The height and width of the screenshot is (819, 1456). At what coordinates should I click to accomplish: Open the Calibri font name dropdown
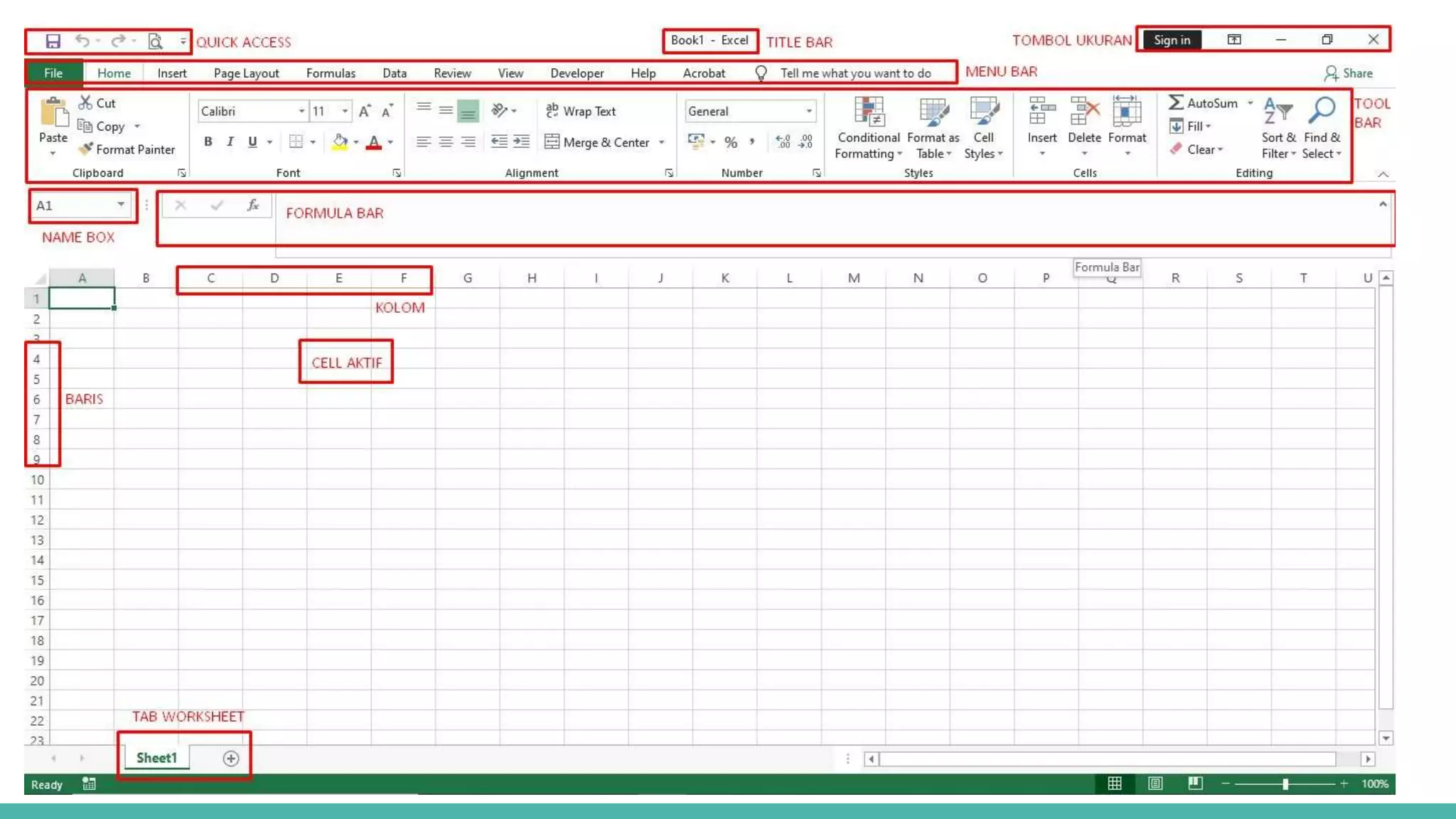tap(301, 111)
